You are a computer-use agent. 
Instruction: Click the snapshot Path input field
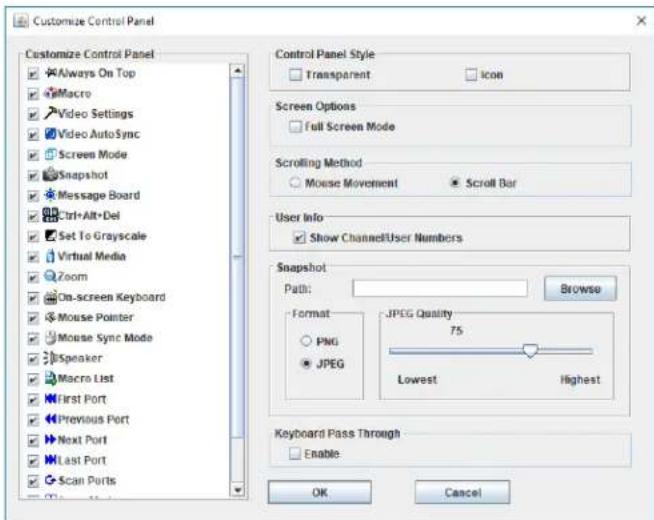tap(440, 288)
